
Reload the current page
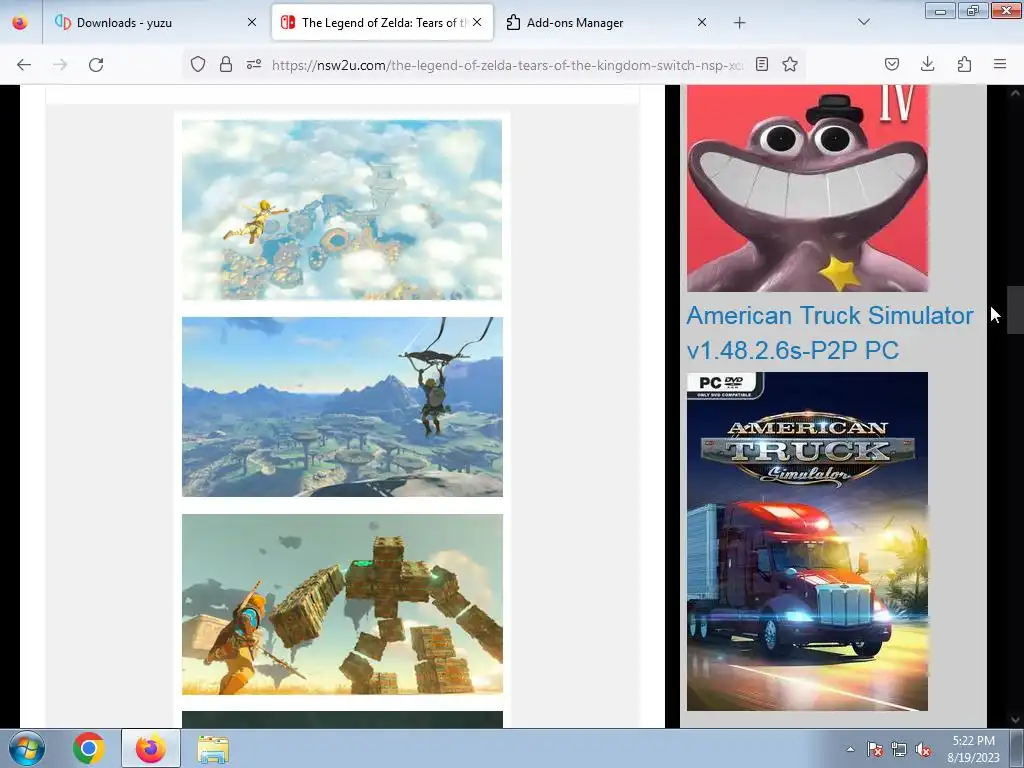[x=96, y=65]
